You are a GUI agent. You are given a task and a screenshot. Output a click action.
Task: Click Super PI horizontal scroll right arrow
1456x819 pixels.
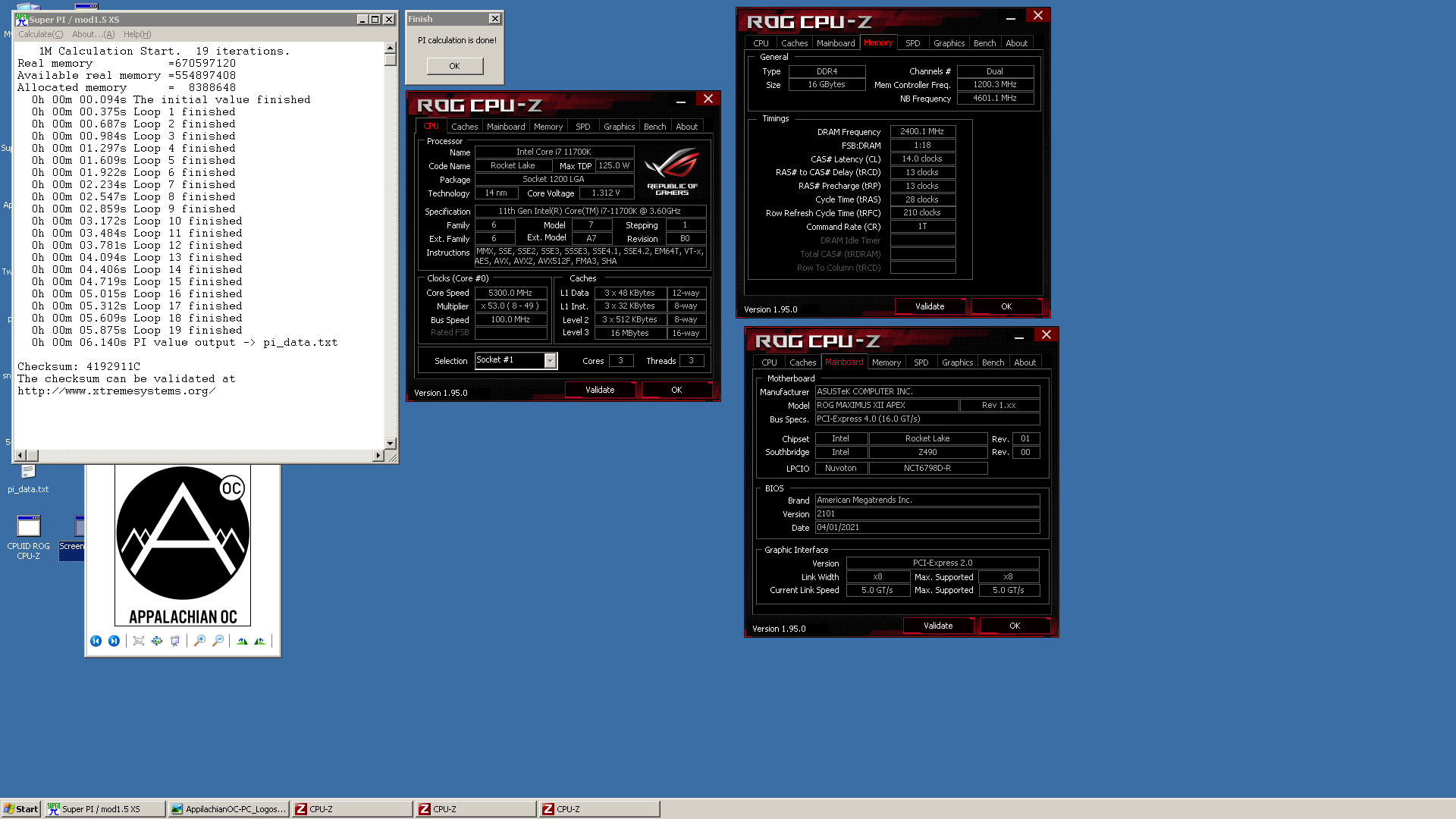pos(378,456)
